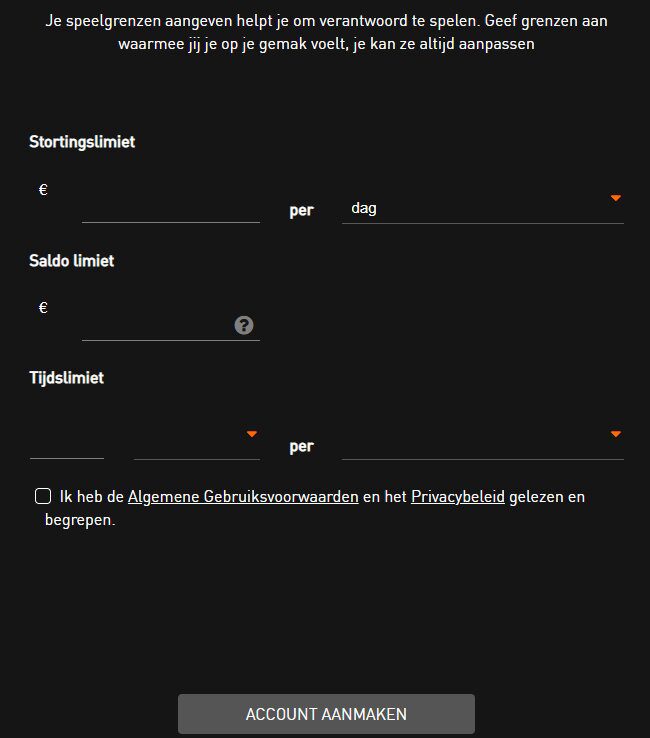650x738 pixels.
Task: Click orange arrow beside the 'dag' selector
Action: 616,198
